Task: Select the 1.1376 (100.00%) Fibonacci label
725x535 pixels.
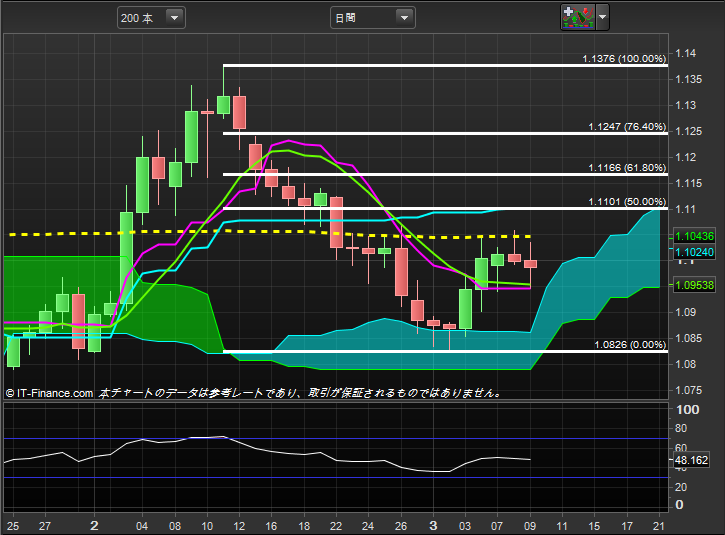Action: pyautogui.click(x=624, y=59)
